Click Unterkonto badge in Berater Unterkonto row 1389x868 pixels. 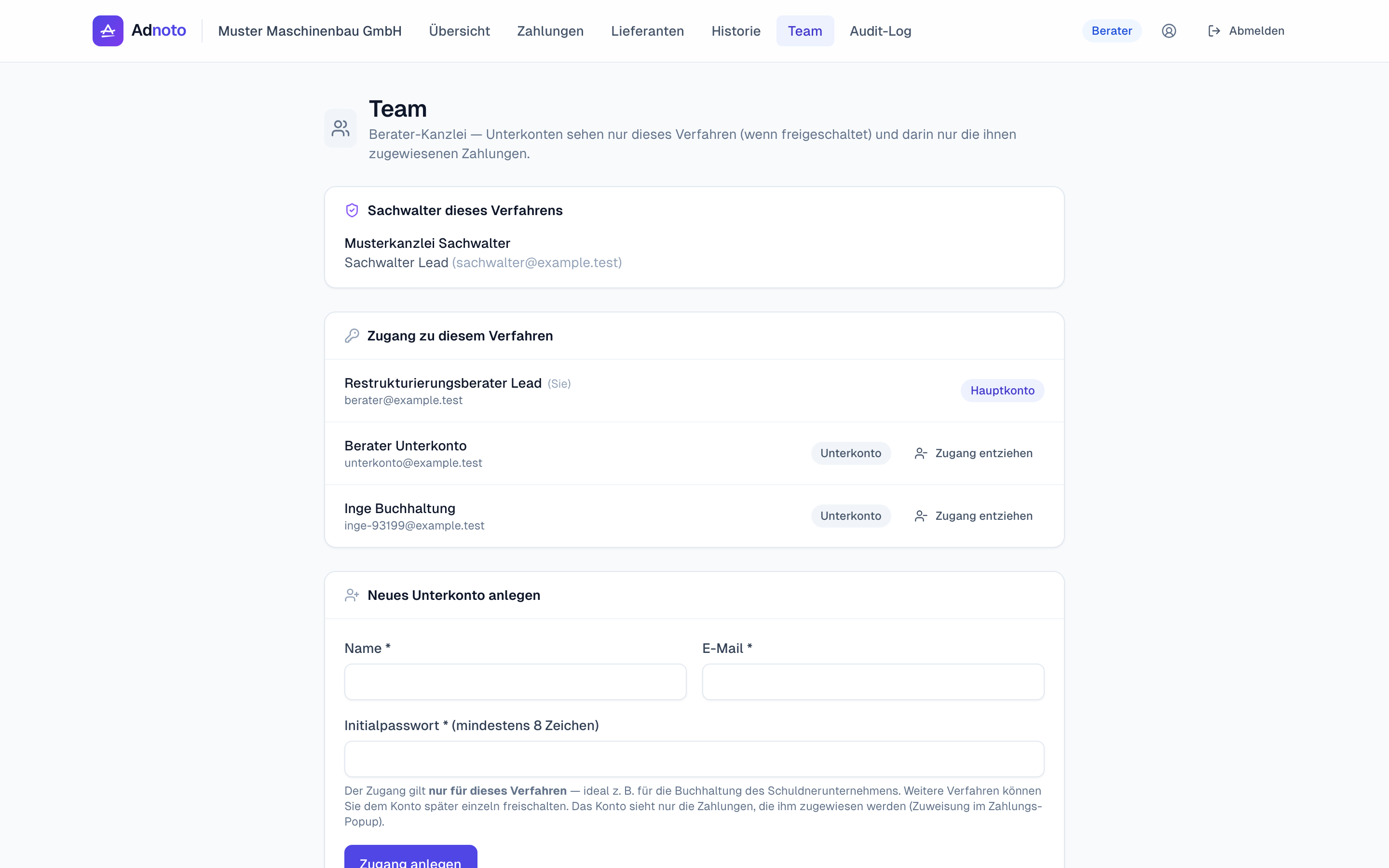click(x=851, y=453)
